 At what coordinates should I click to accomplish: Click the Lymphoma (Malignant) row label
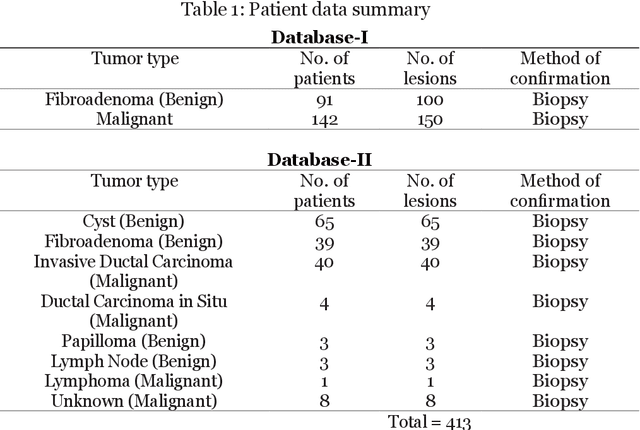coord(135,380)
